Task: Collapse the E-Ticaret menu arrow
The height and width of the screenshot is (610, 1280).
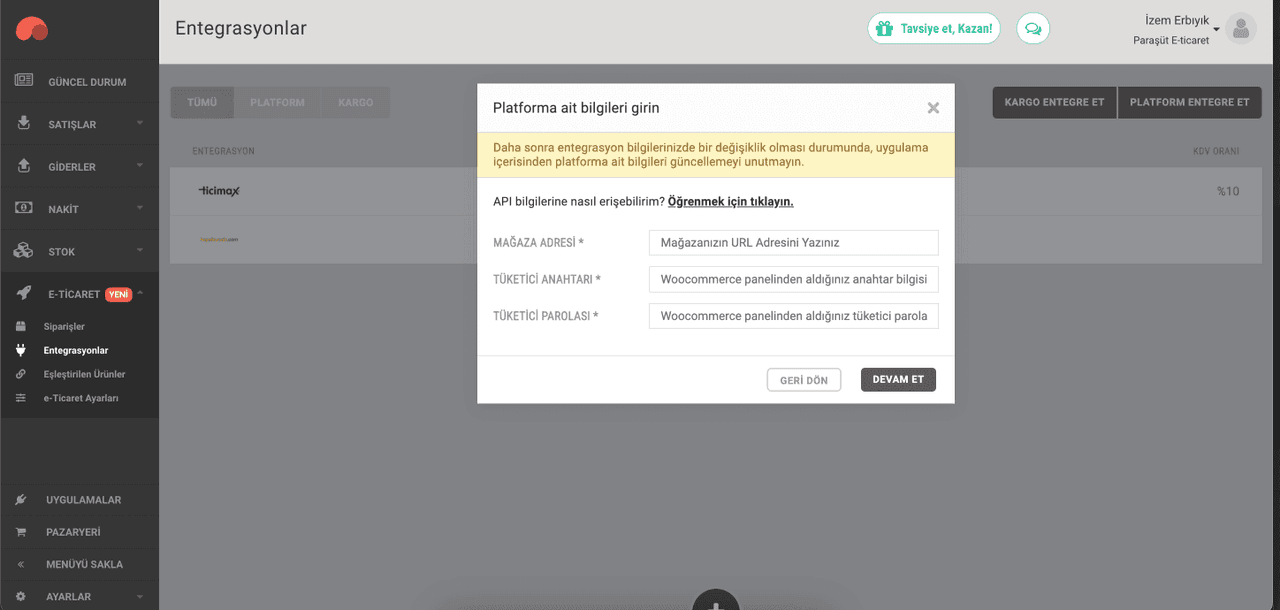Action: click(140, 293)
